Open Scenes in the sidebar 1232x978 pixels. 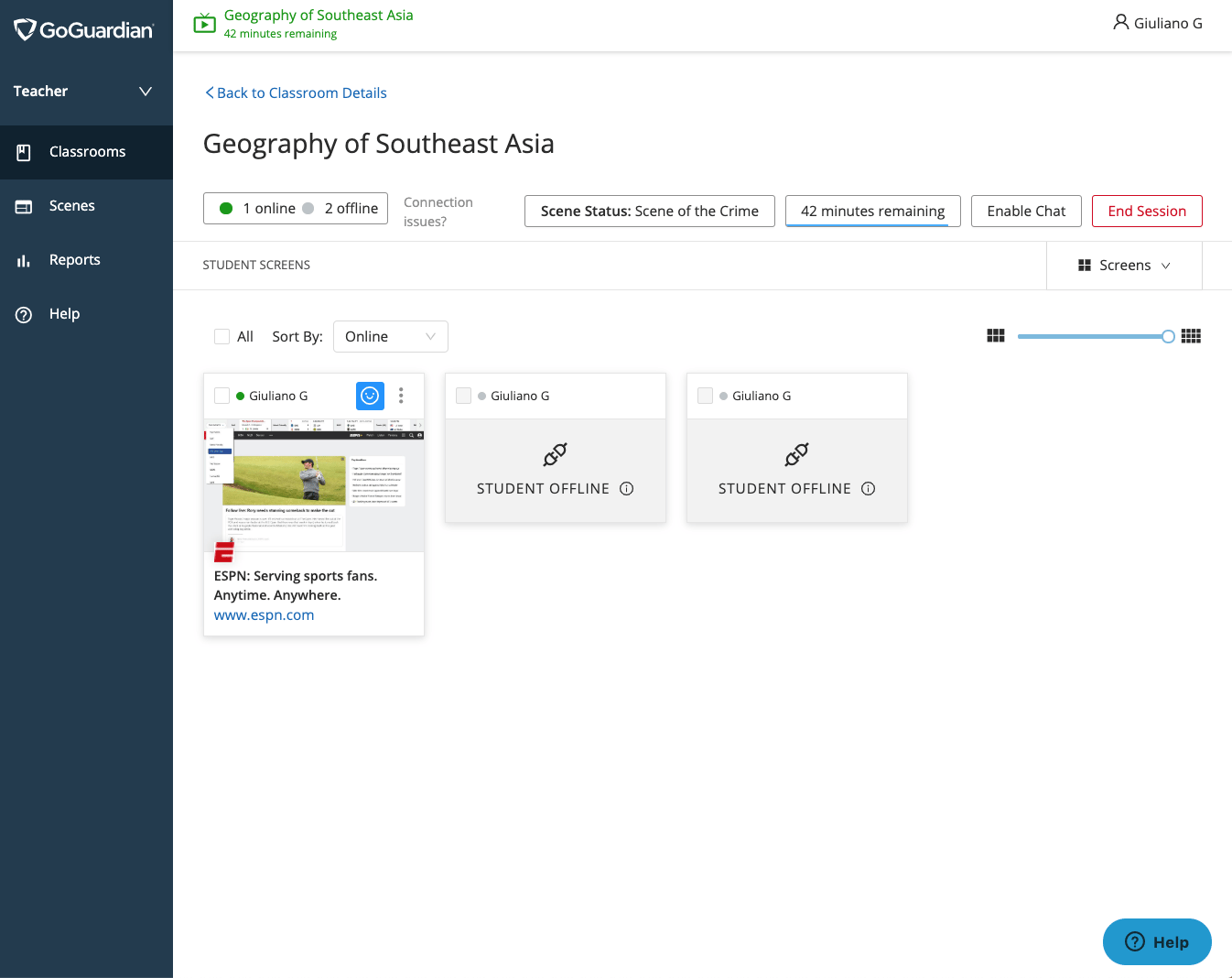[x=86, y=206]
